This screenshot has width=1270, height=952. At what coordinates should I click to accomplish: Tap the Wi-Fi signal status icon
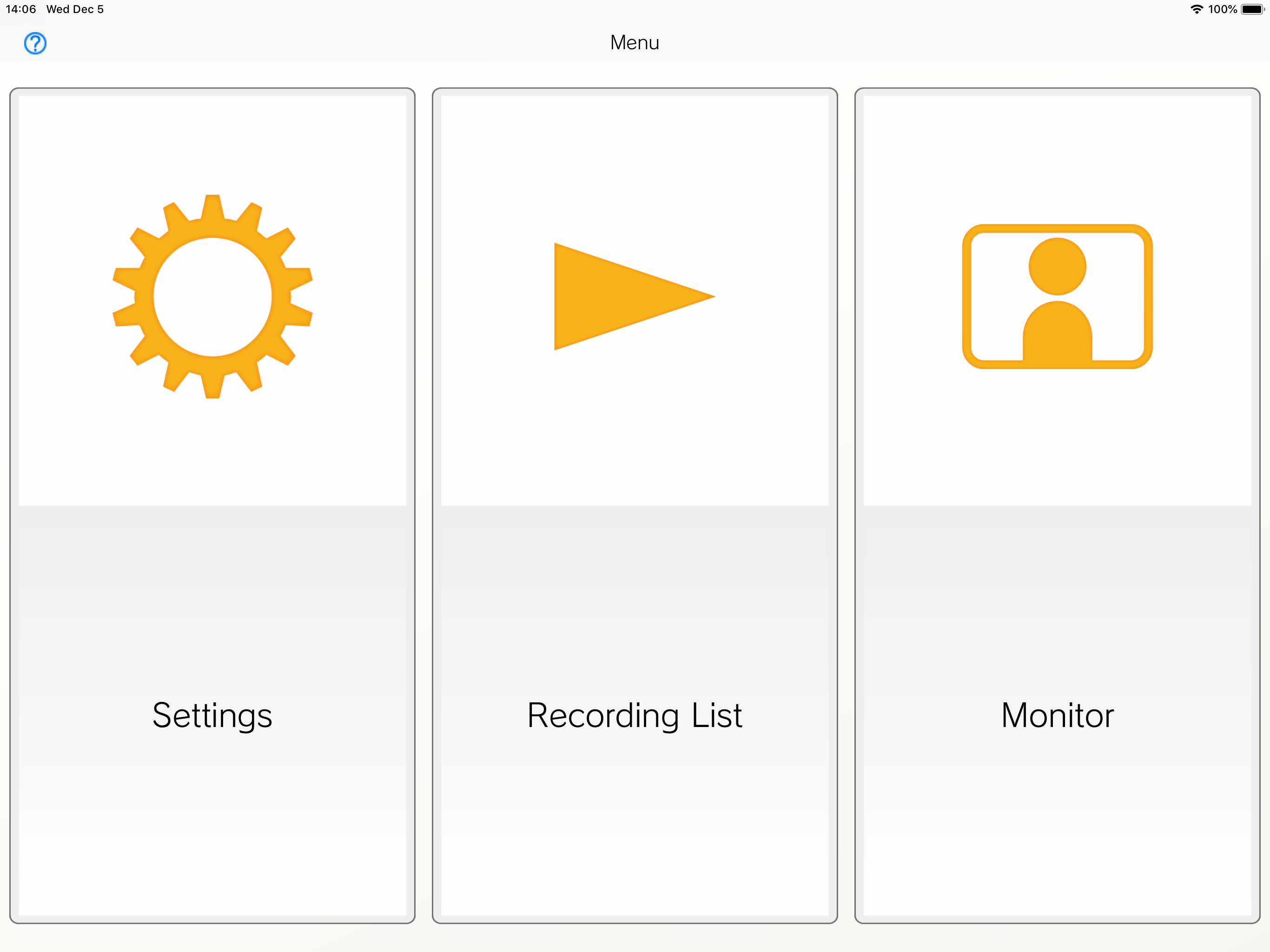click(x=1197, y=9)
